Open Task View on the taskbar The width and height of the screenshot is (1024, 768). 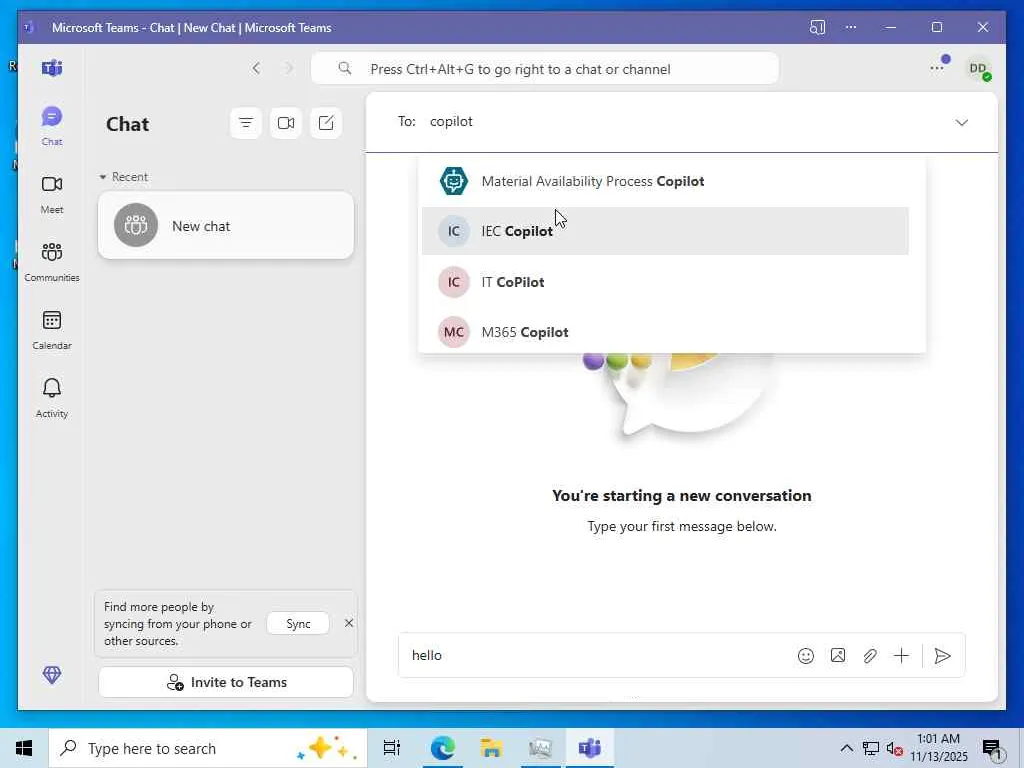pyautogui.click(x=392, y=748)
